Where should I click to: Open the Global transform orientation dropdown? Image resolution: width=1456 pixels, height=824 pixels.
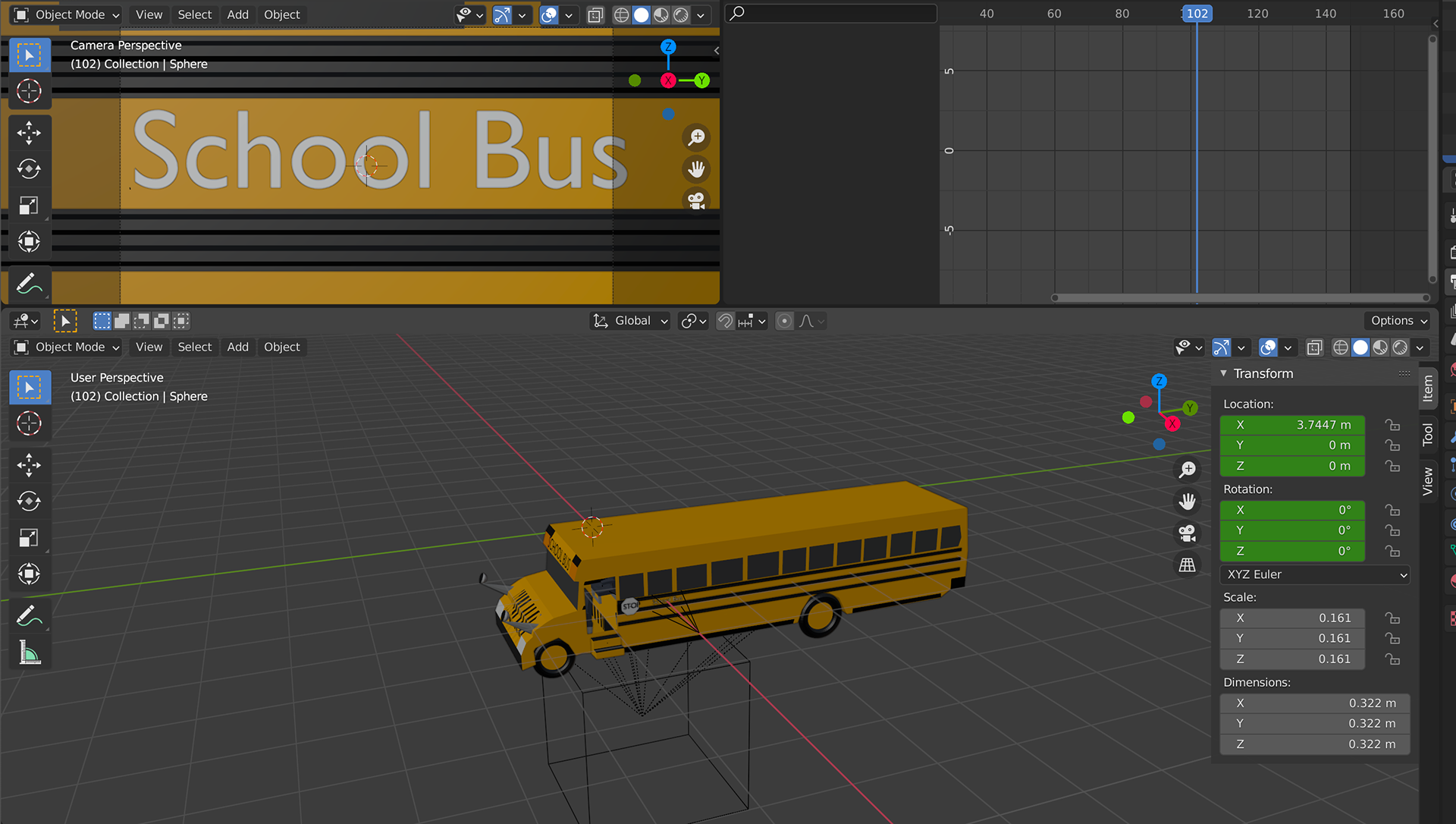pyautogui.click(x=629, y=320)
